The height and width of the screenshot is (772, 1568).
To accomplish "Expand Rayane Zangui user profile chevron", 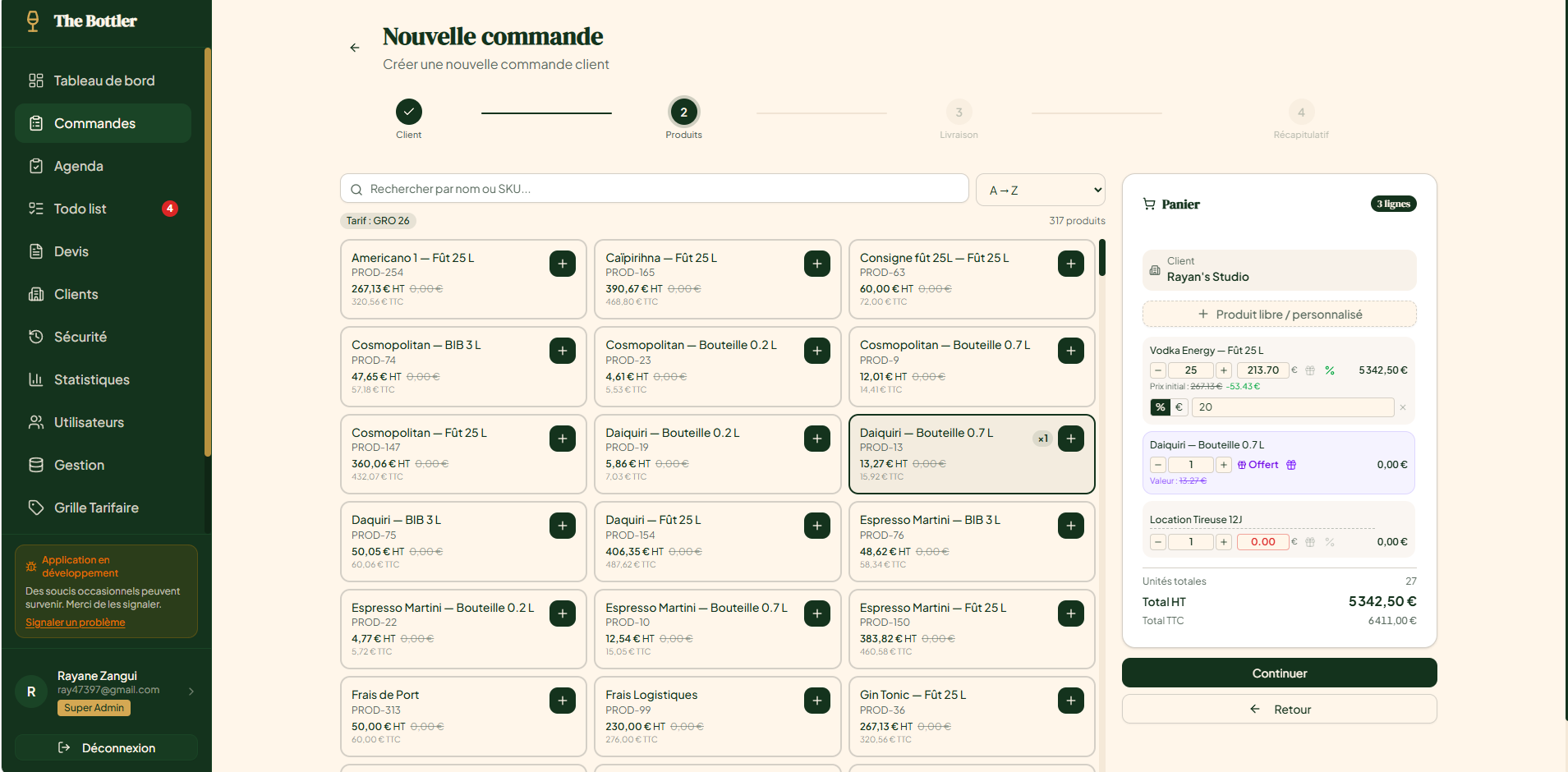I will click(x=191, y=692).
